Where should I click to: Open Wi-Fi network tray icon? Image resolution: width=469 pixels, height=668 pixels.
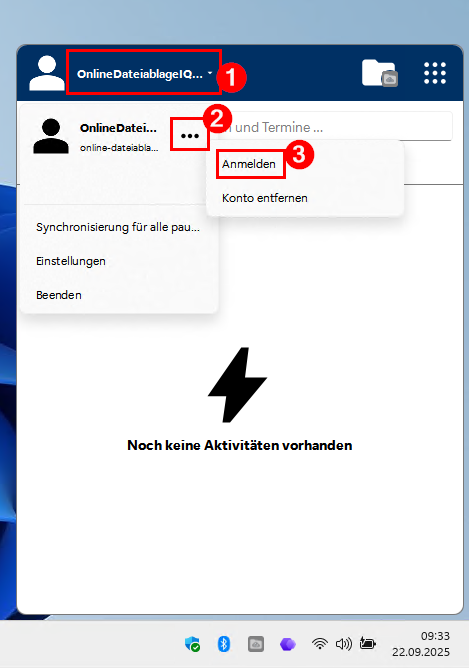(319, 644)
